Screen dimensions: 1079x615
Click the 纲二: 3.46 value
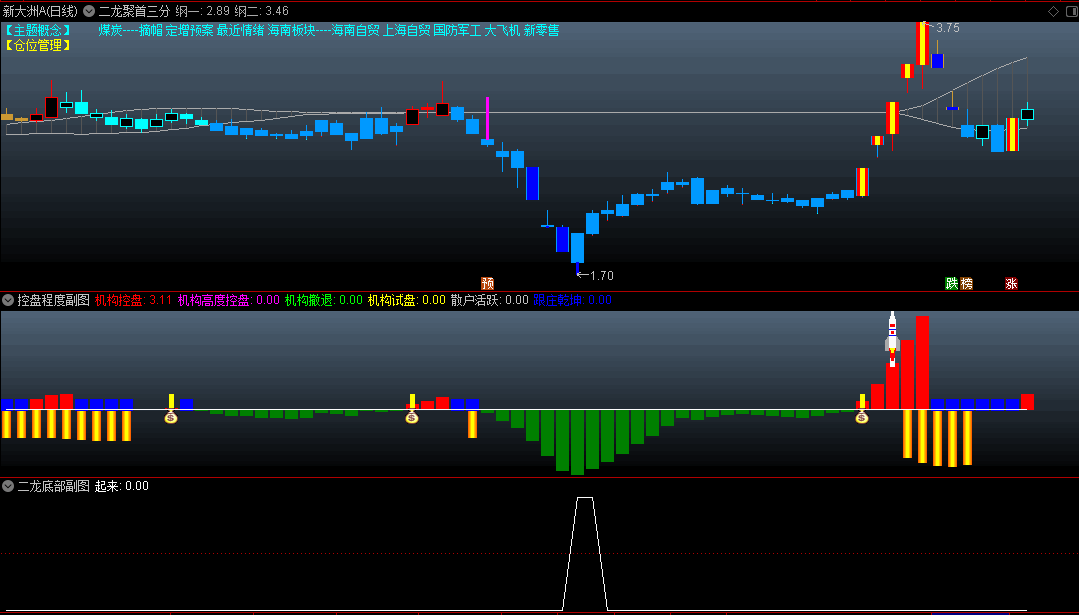(x=261, y=11)
